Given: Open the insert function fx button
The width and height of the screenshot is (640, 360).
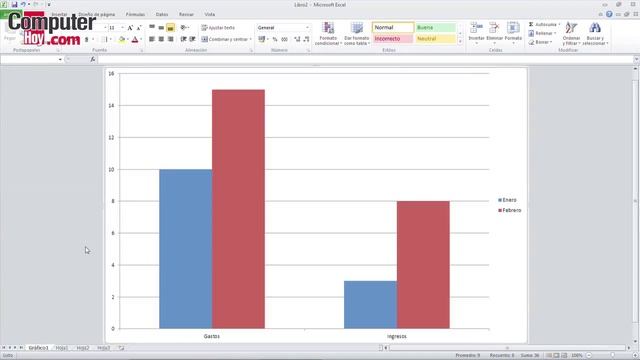Looking at the screenshot, I should (93, 60).
